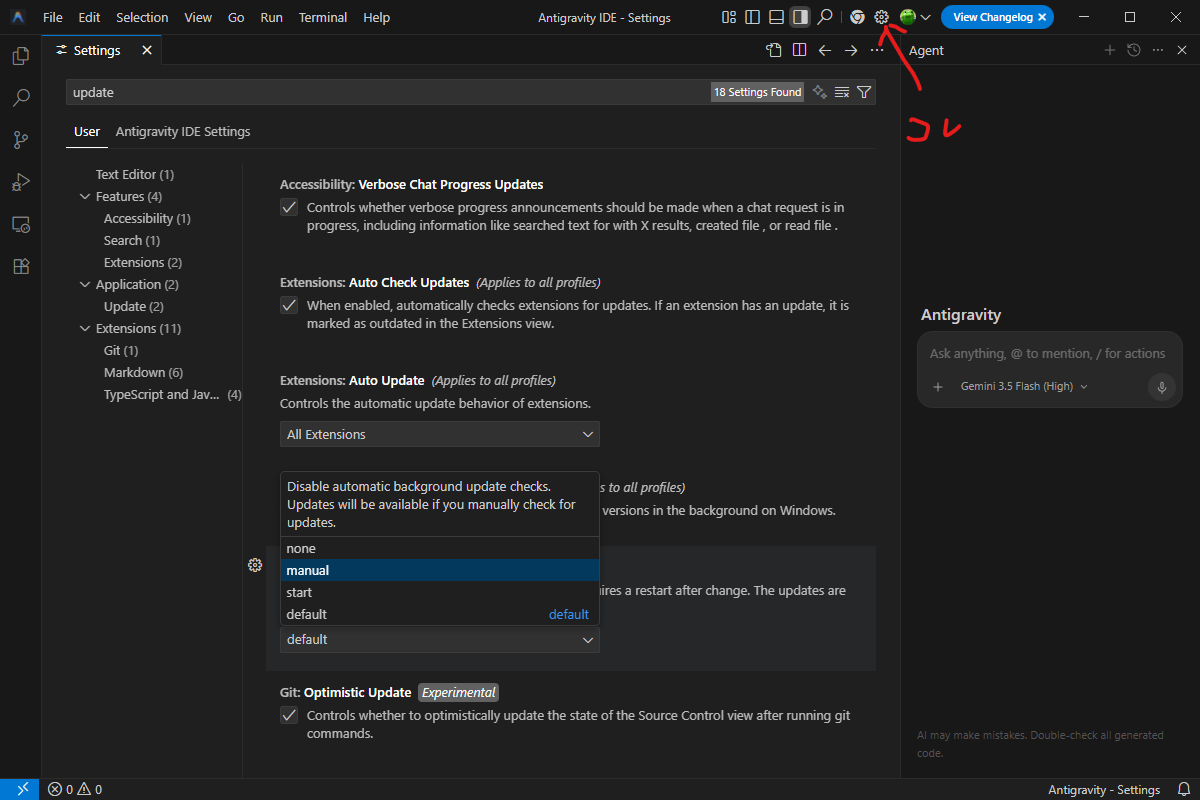Open Extensions Auto Update dropdown
The height and width of the screenshot is (800, 1200).
click(440, 434)
